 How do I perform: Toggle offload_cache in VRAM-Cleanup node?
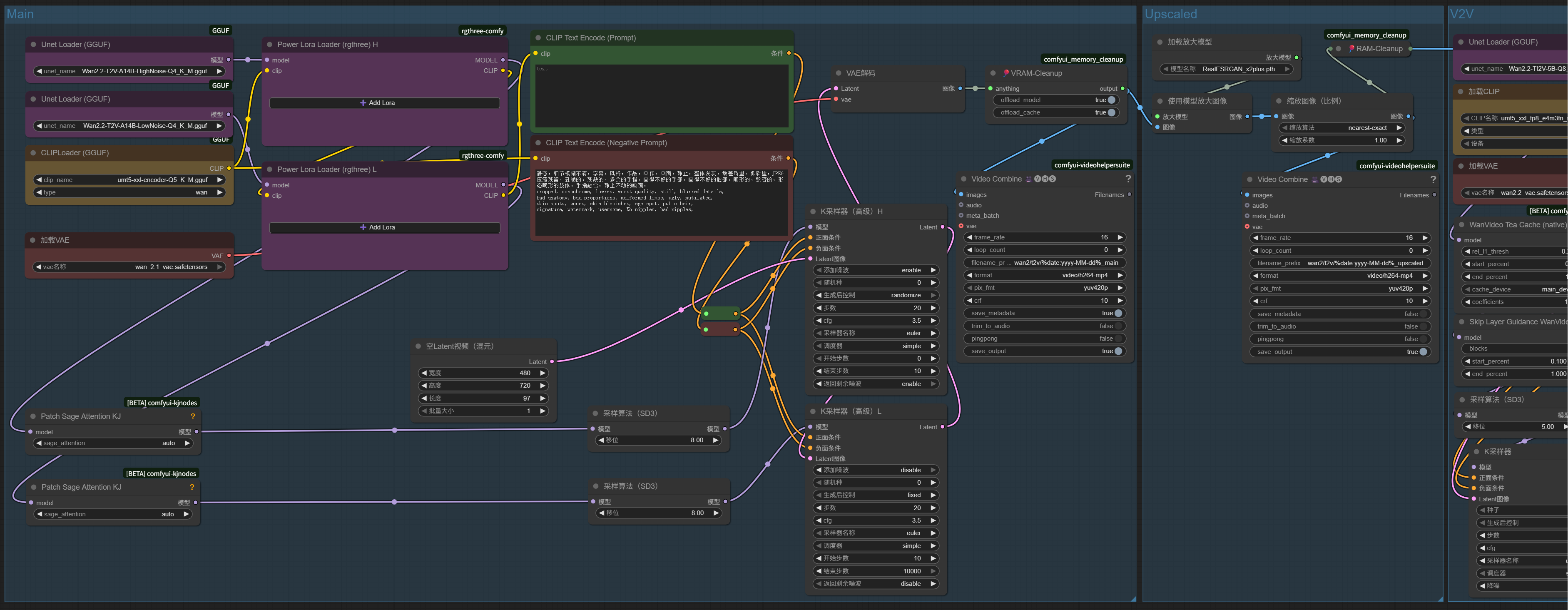[1111, 112]
